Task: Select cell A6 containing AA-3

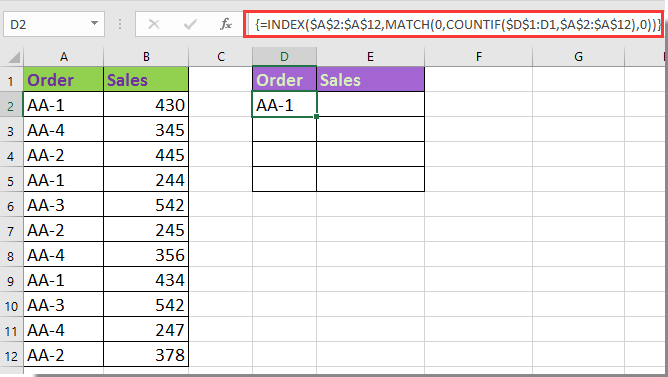Action: [x=63, y=205]
